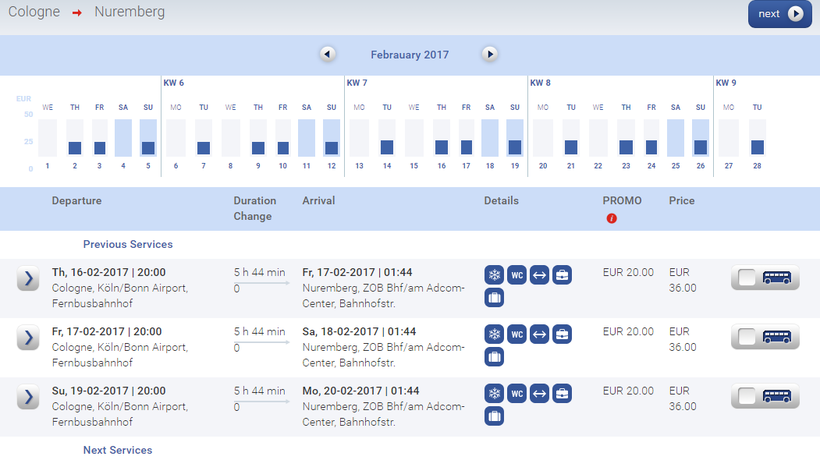Expand the Su, 19-02-2017 departure row
The height and width of the screenshot is (460, 820).
[x=28, y=398]
